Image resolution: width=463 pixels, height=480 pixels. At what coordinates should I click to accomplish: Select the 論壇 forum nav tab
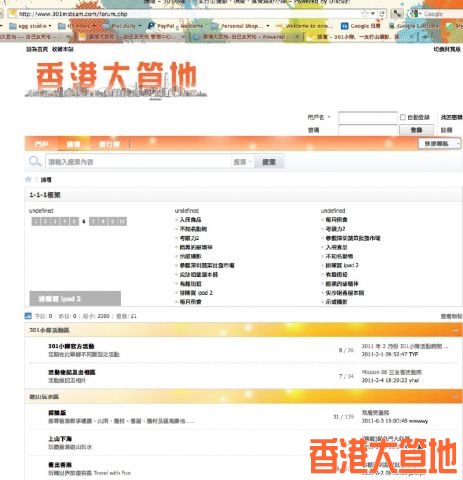point(73,144)
